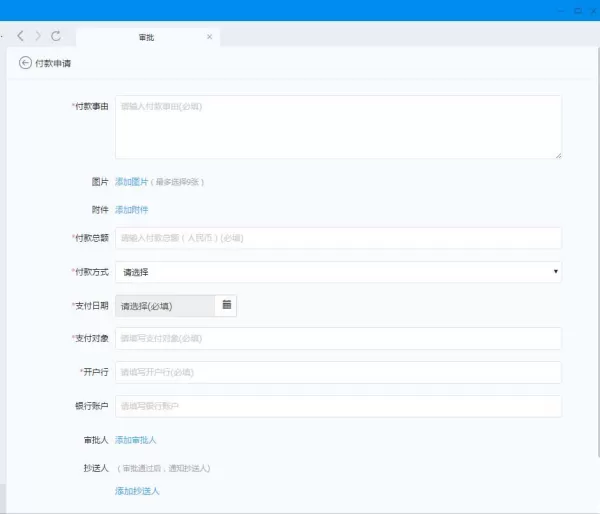Click the 添加抄送人 link

tap(137, 491)
